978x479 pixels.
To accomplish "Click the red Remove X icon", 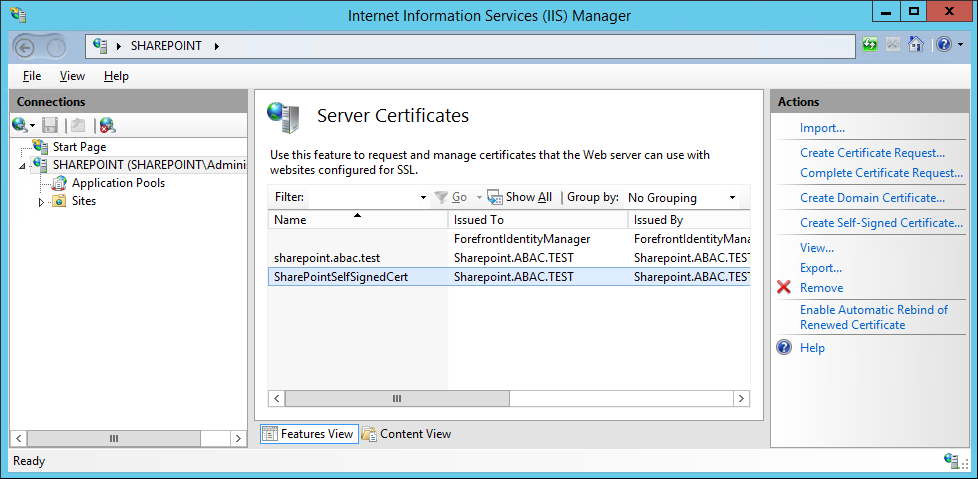I will [784, 288].
